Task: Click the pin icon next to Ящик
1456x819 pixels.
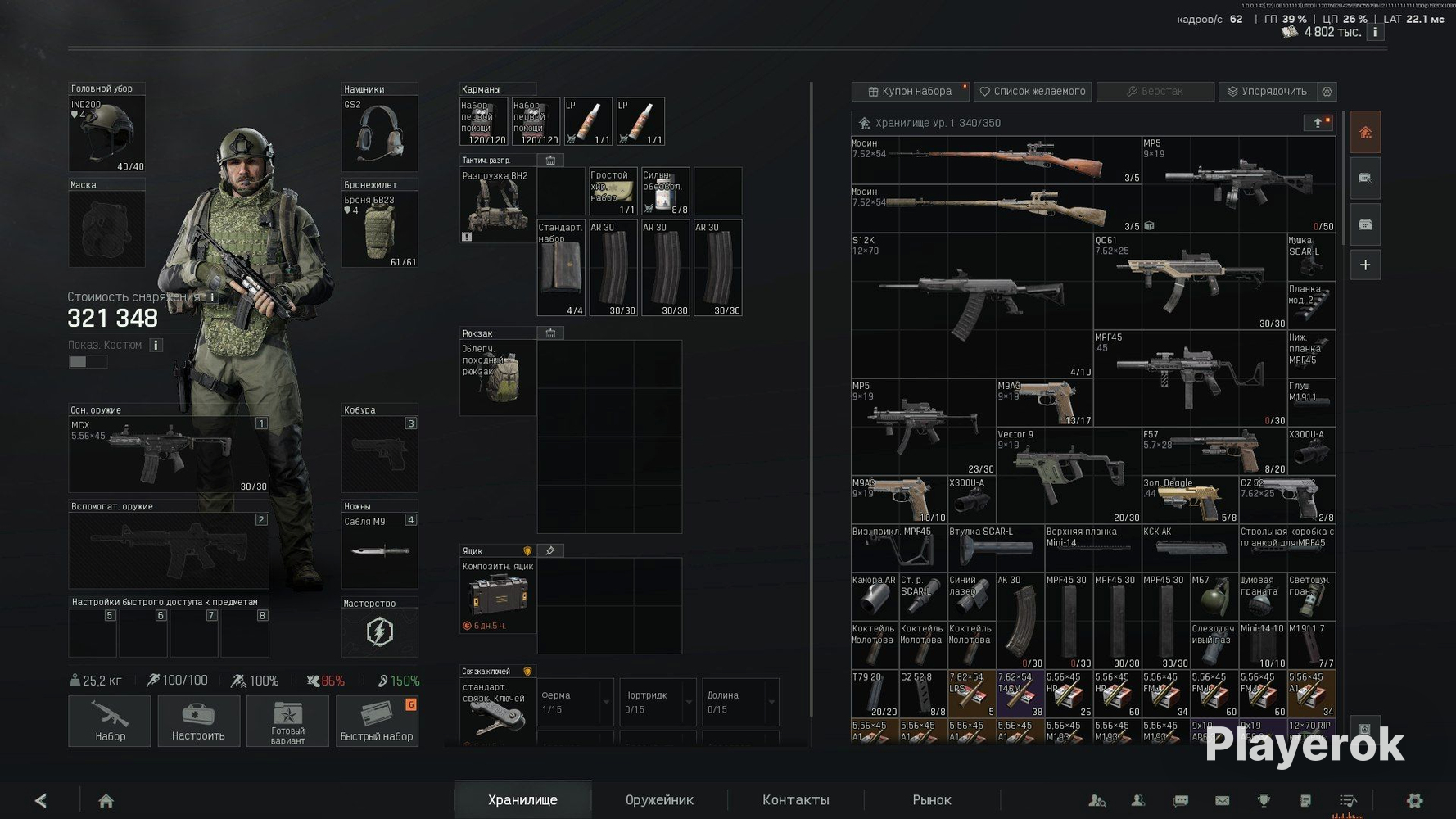Action: (x=550, y=551)
